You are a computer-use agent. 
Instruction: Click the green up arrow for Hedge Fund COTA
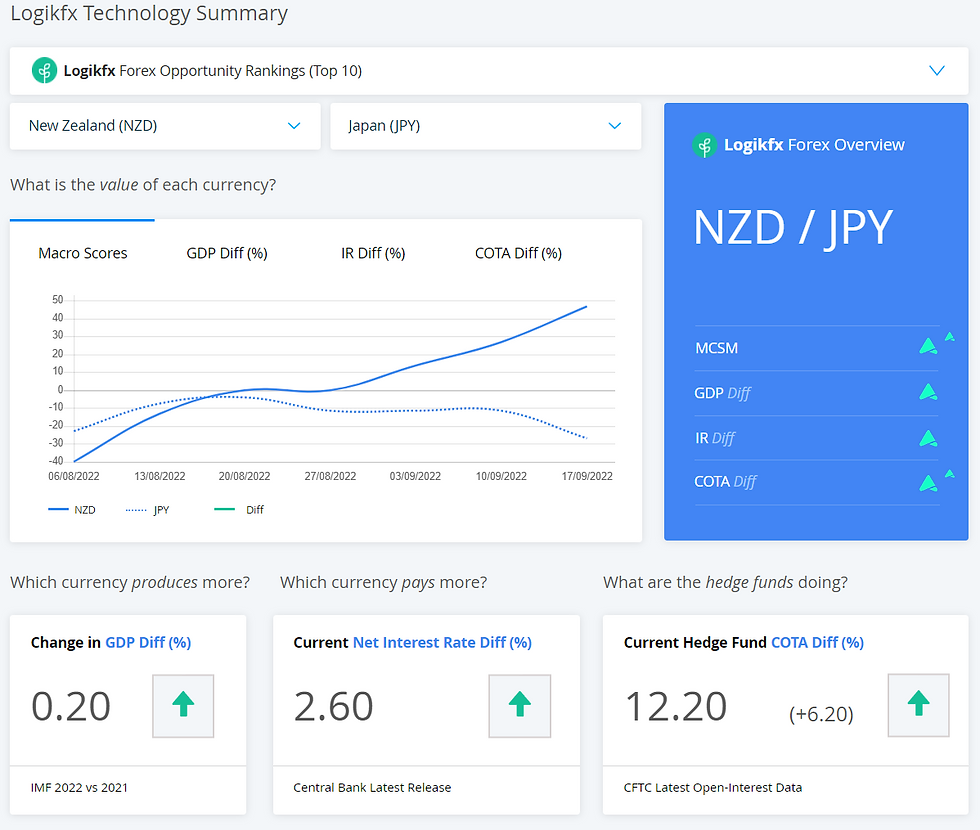coord(918,705)
